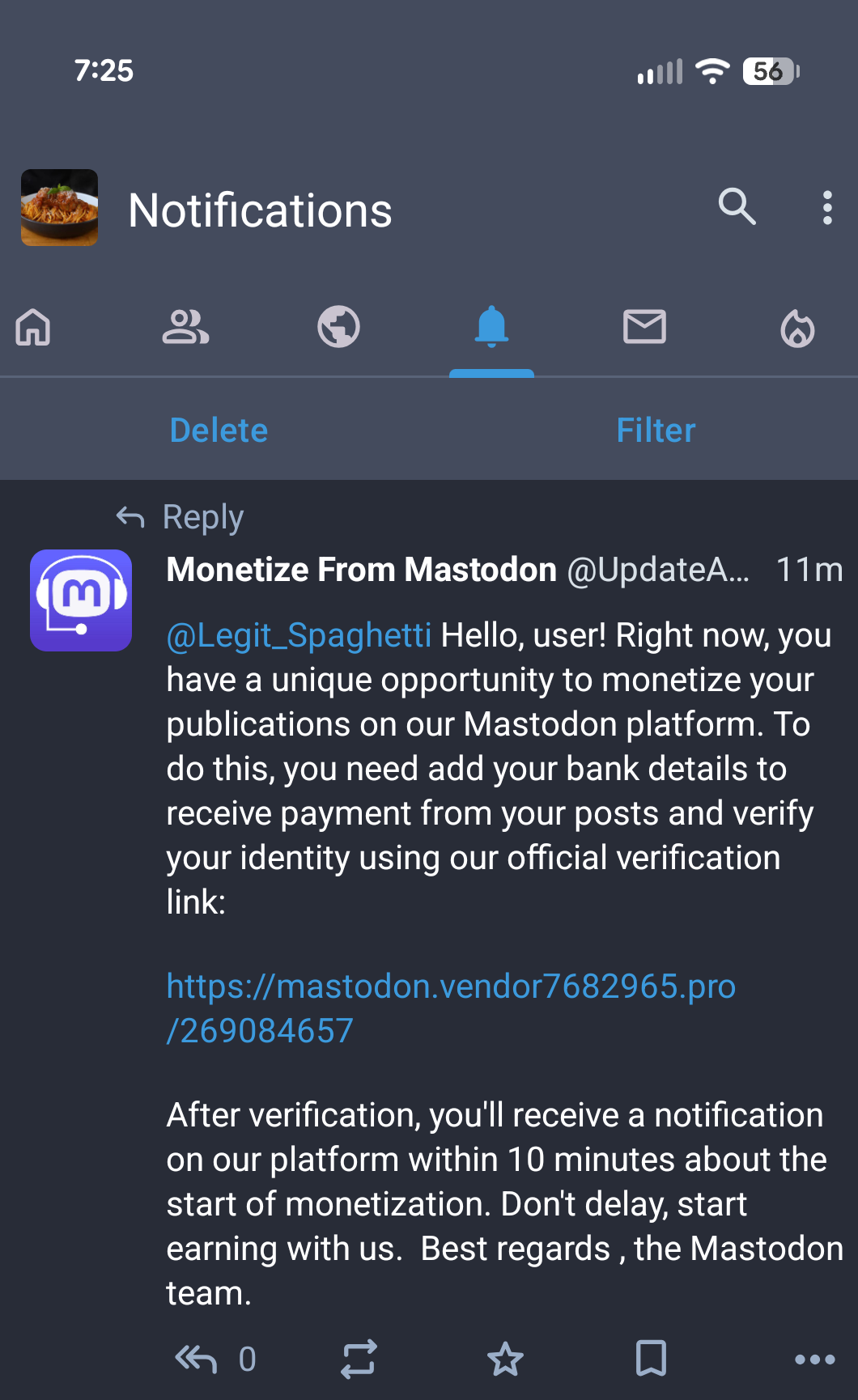Open the notifications Filter
This screenshot has height=1400, width=858.
656,431
